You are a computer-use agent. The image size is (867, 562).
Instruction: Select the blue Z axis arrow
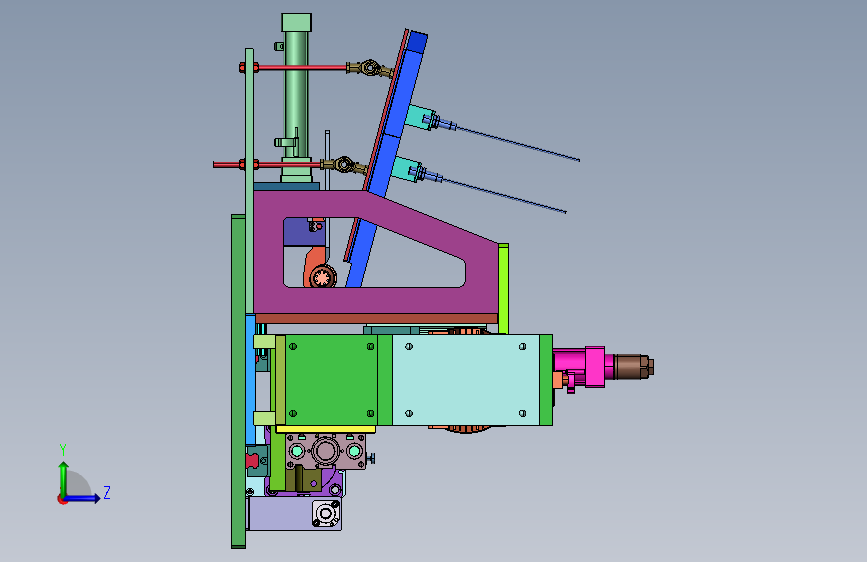(x=82, y=498)
